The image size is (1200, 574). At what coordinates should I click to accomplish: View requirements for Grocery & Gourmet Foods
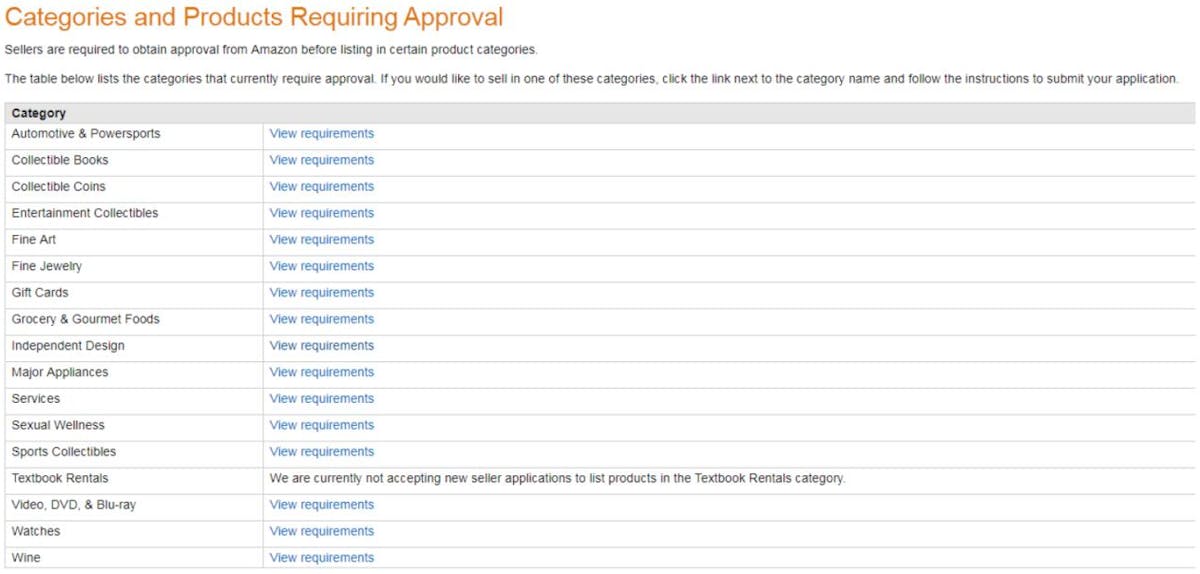(x=321, y=319)
